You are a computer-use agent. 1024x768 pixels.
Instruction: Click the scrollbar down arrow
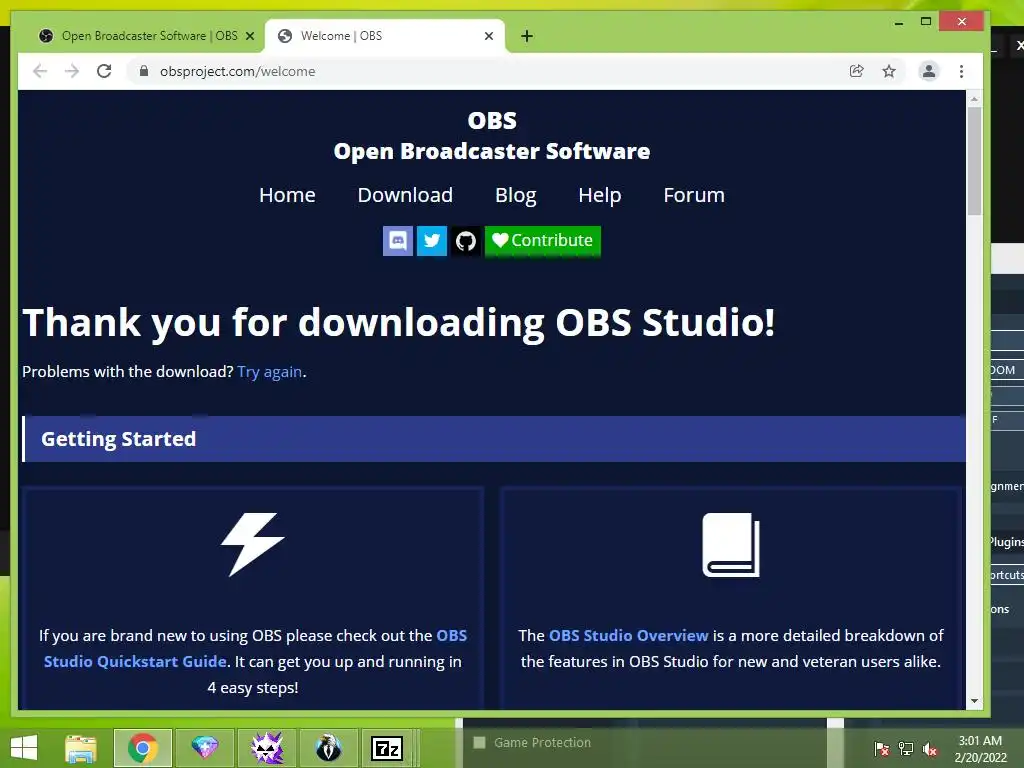pos(974,701)
